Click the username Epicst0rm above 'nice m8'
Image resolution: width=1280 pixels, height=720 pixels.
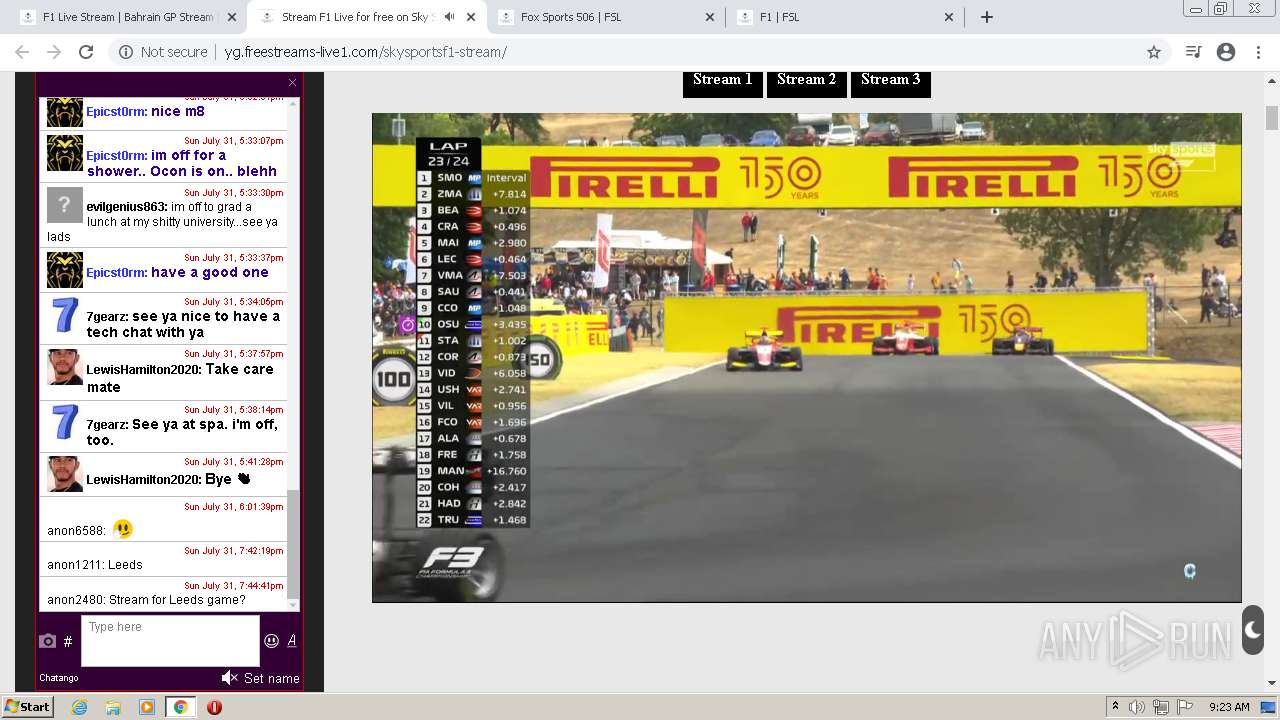(116, 112)
